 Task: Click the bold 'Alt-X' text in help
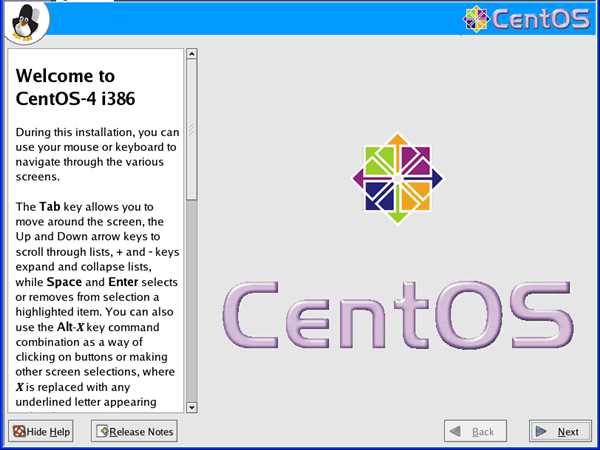(x=70, y=327)
